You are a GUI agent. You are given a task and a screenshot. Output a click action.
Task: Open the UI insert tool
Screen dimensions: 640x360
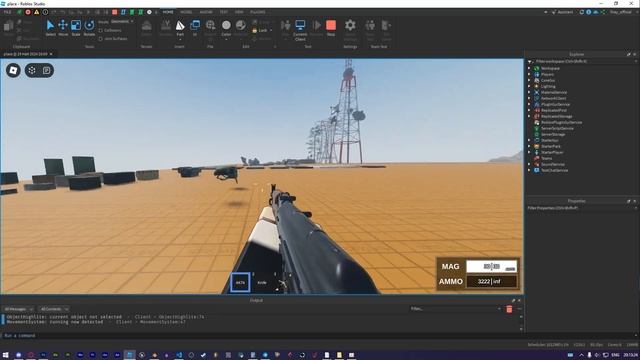point(195,28)
